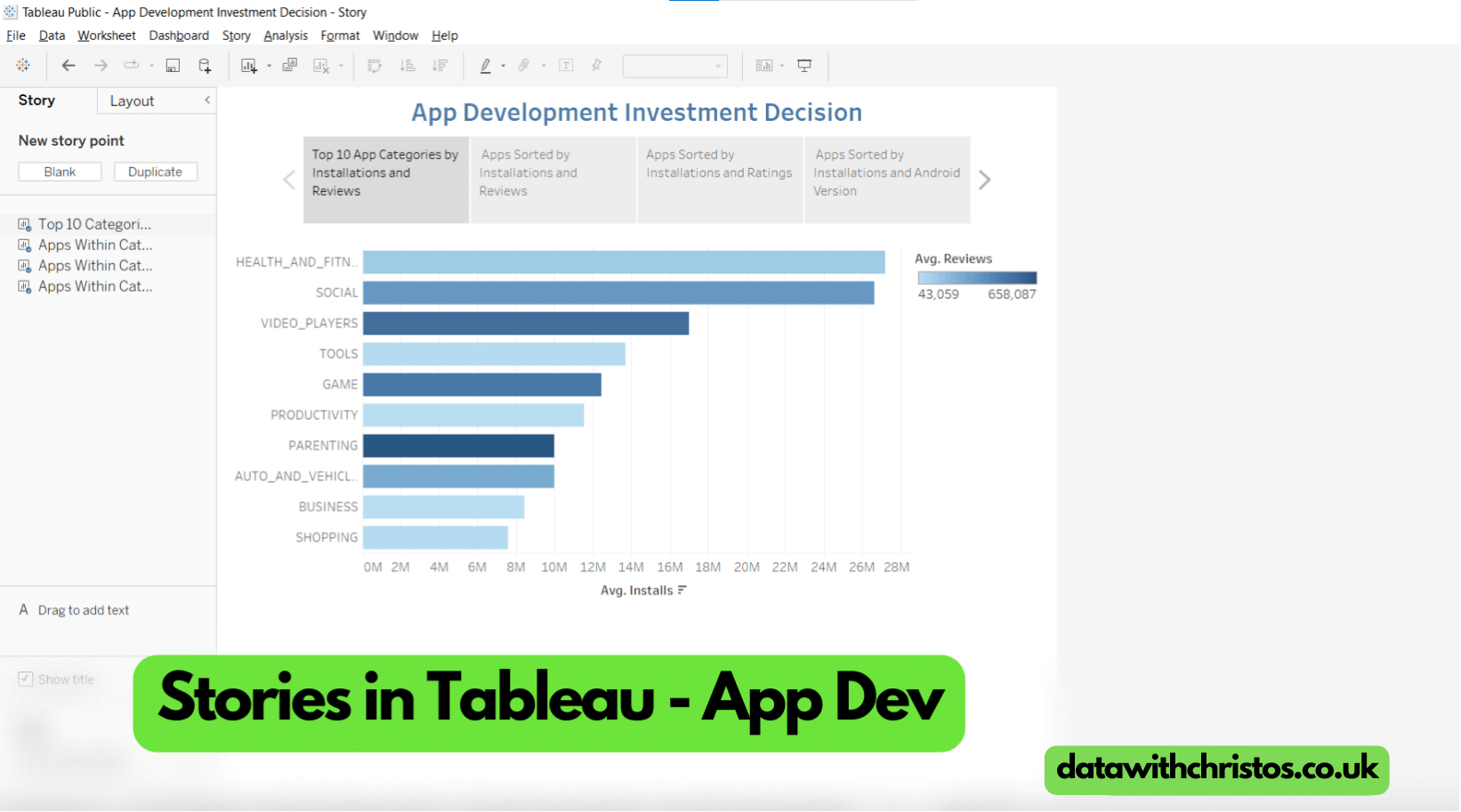This screenshot has height=812, width=1461.
Task: Click the Clear Sheet toolbar icon
Action: pyautogui.click(x=320, y=65)
